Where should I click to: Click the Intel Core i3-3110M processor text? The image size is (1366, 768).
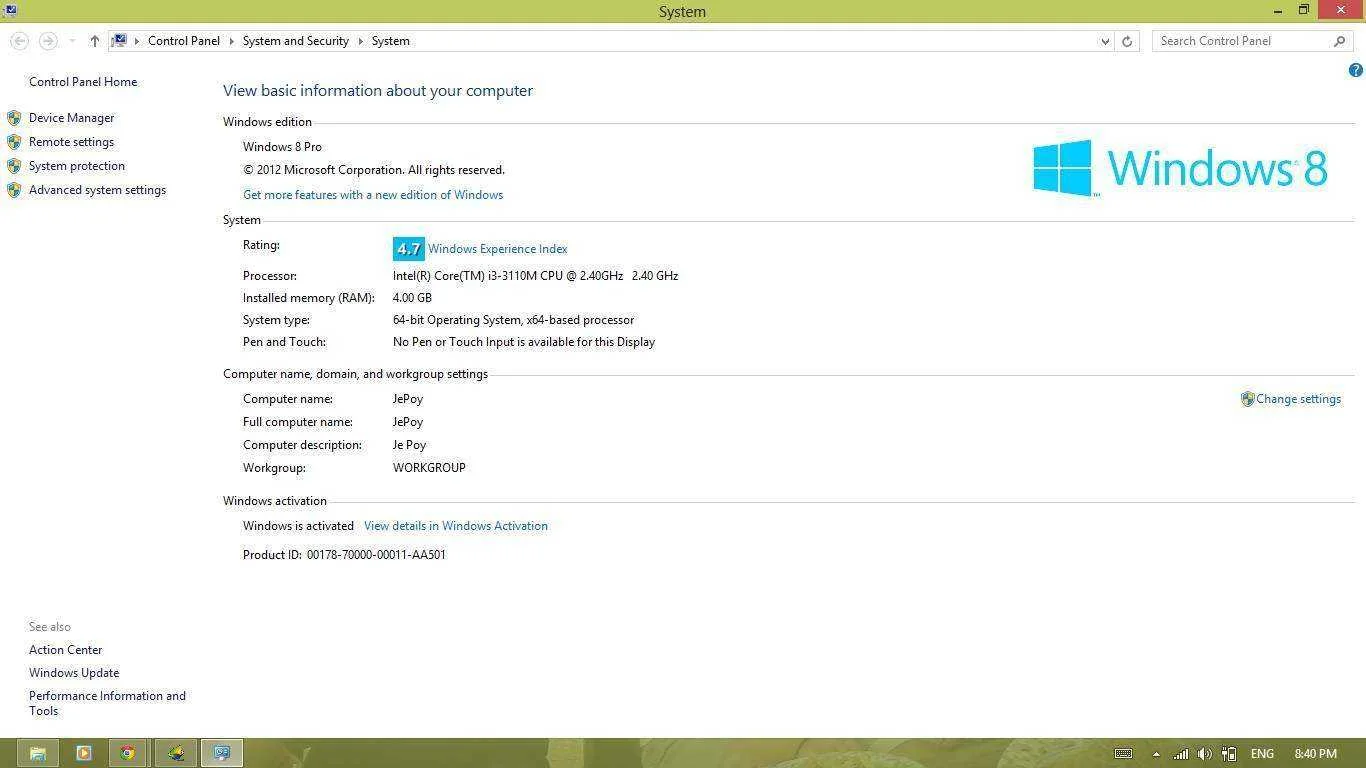coord(535,276)
